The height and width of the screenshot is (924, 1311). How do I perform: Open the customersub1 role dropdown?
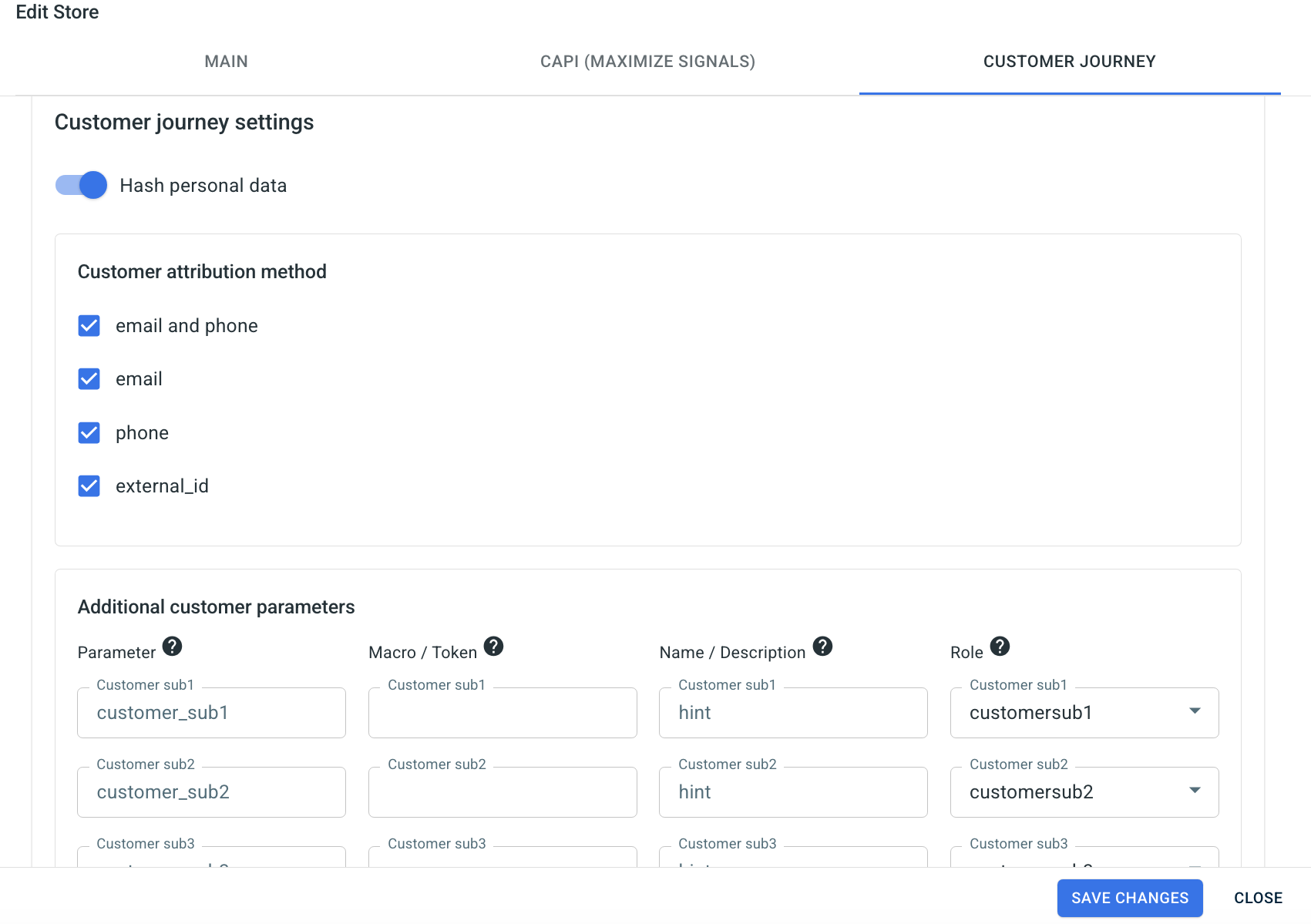tap(1084, 713)
